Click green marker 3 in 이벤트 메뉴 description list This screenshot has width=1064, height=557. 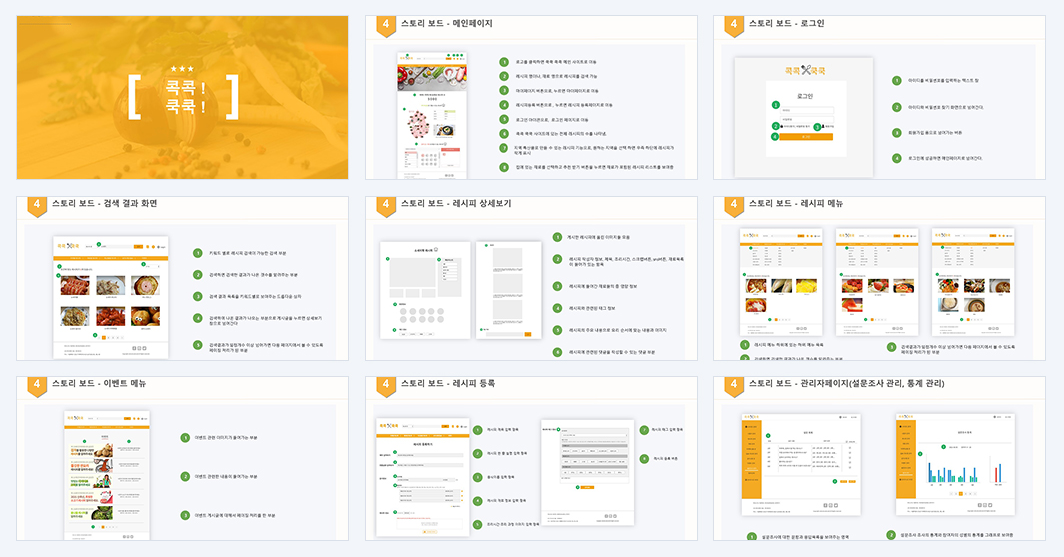[x=185, y=515]
